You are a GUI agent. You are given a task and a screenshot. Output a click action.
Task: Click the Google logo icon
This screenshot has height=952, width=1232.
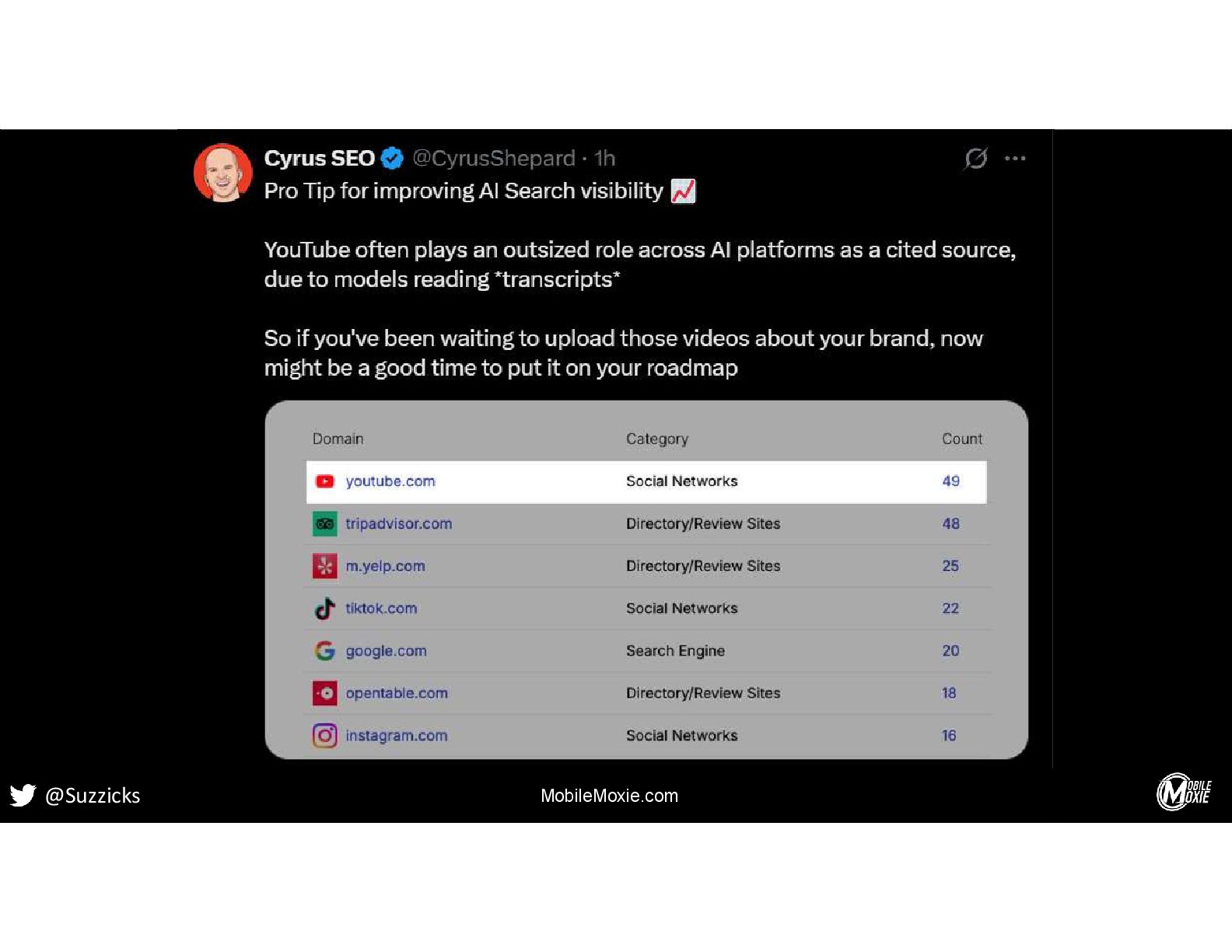(325, 651)
